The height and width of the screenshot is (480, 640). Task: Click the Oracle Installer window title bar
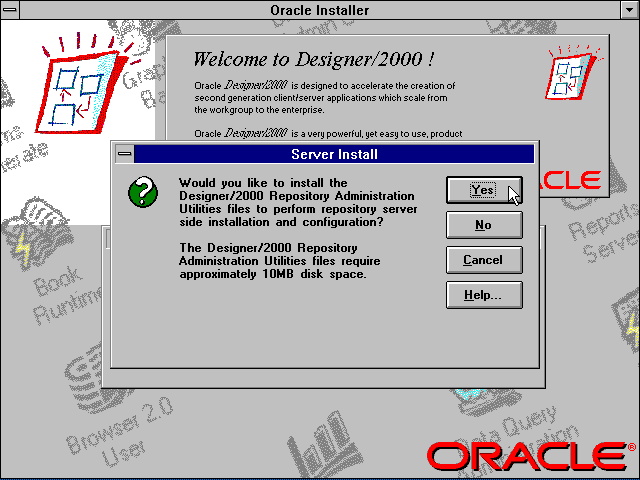pos(320,10)
